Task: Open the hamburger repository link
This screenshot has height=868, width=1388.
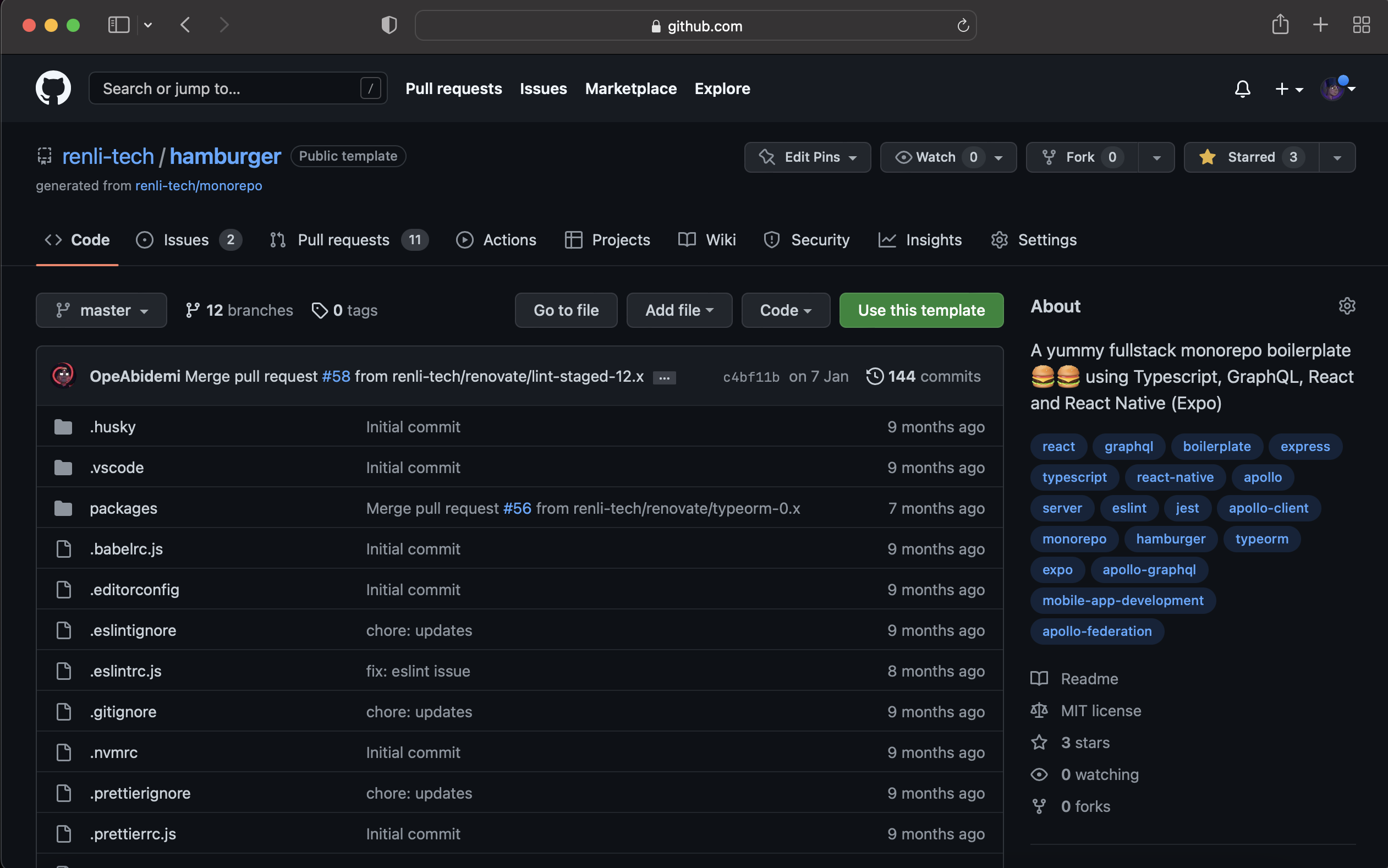Action: coord(225,156)
